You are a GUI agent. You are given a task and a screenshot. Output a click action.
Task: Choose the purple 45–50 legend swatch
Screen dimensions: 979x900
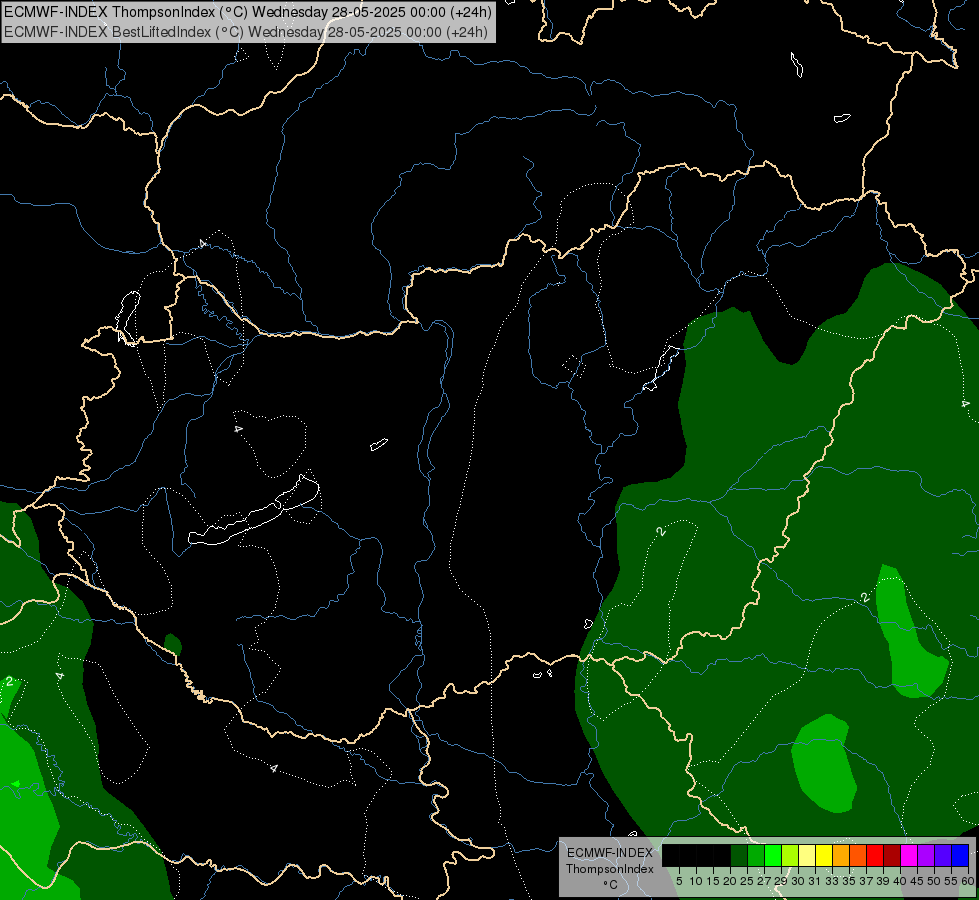click(x=927, y=855)
